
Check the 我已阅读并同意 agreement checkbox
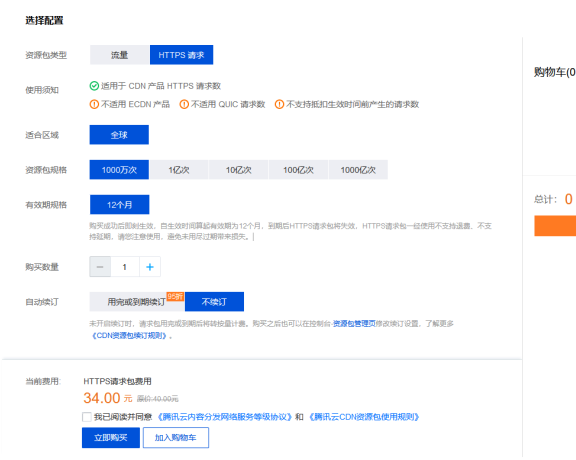[87, 417]
